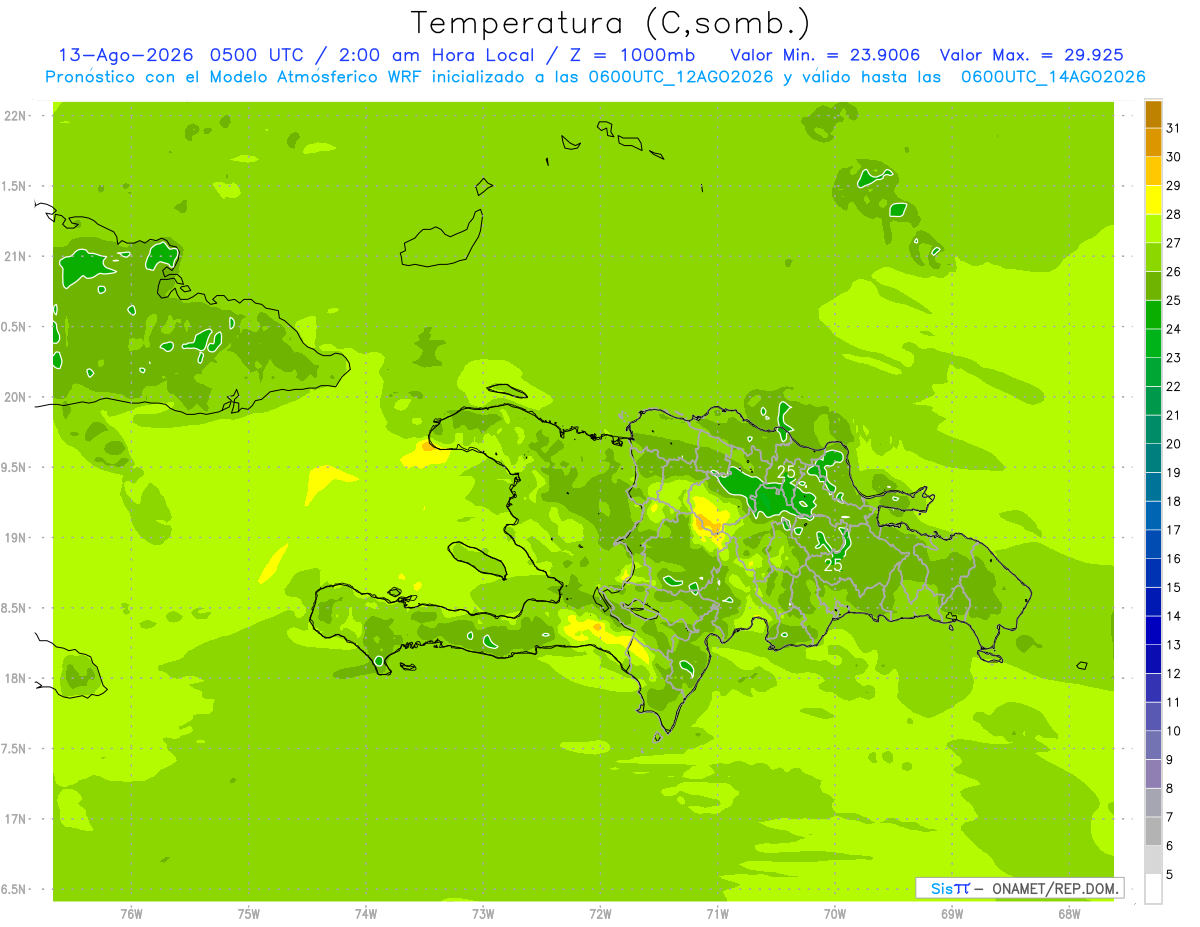The image size is (1200, 927).
Task: Click the "71W" longitude label
Action: coord(717,914)
